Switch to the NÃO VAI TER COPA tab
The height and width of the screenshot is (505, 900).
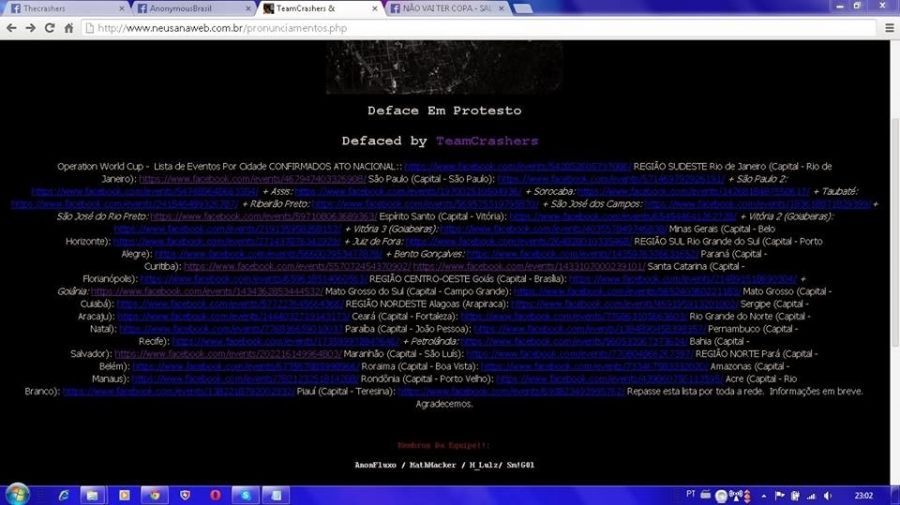447,9
